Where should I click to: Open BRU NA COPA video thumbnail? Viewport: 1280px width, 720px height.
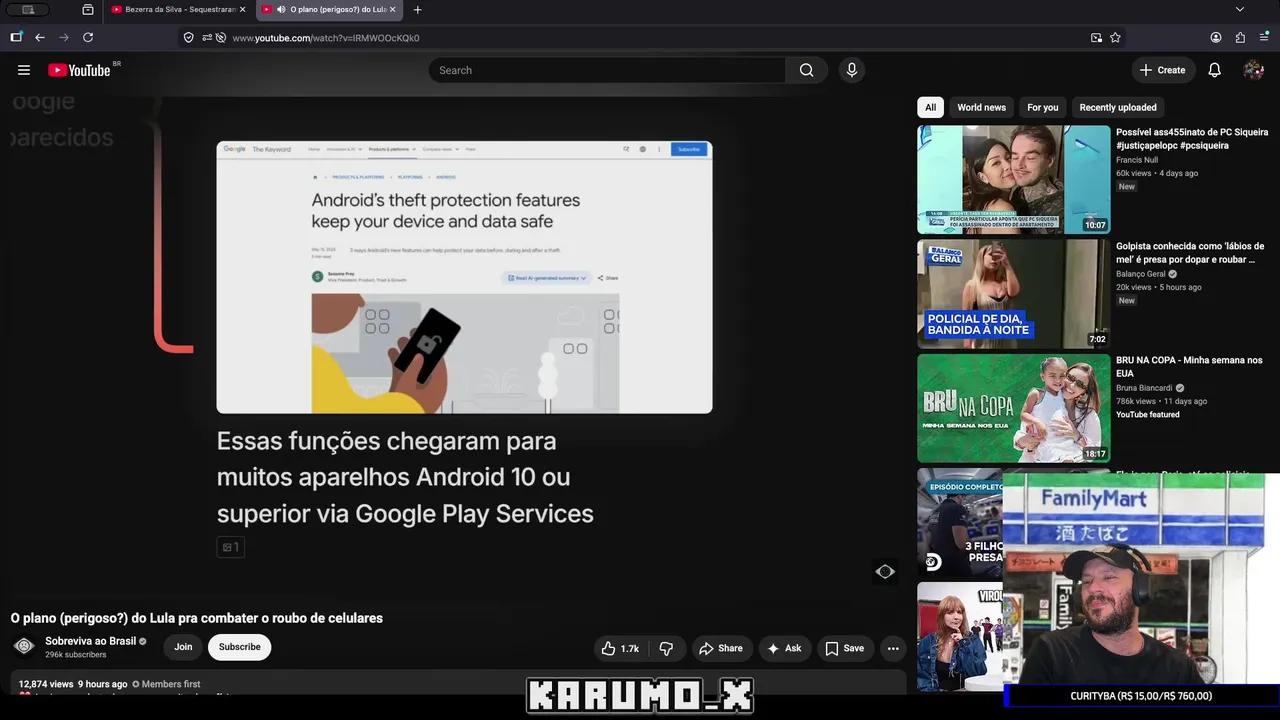click(1013, 408)
